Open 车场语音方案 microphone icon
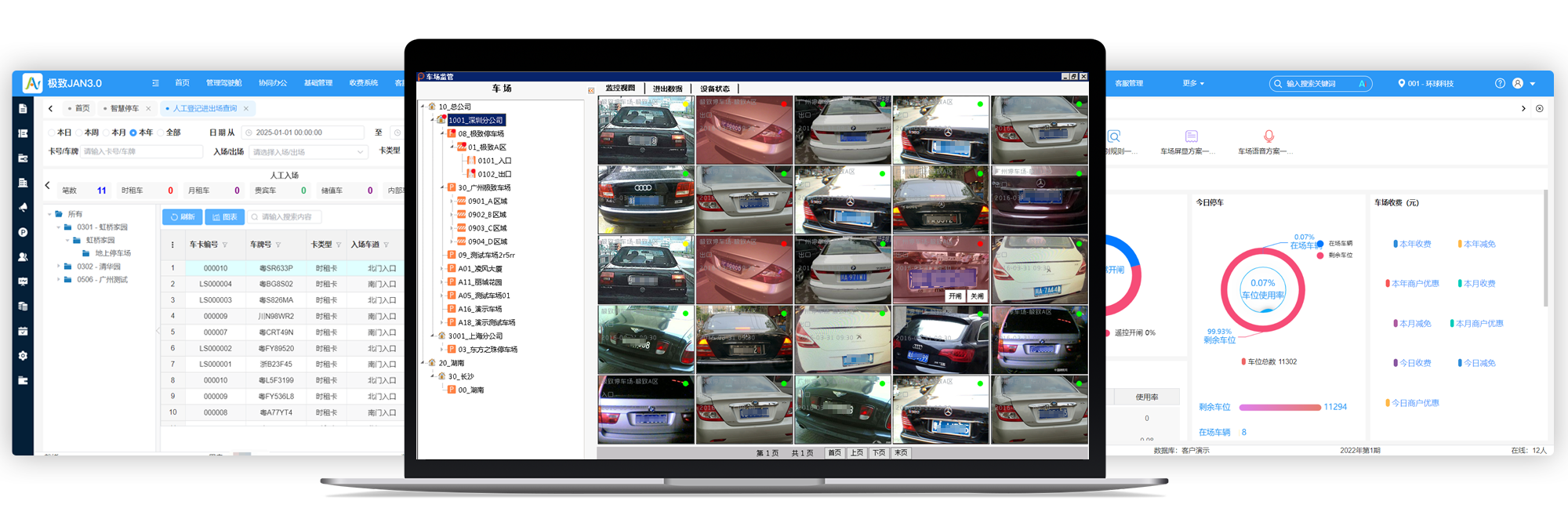Image resolution: width=1568 pixels, height=508 pixels. click(1269, 136)
